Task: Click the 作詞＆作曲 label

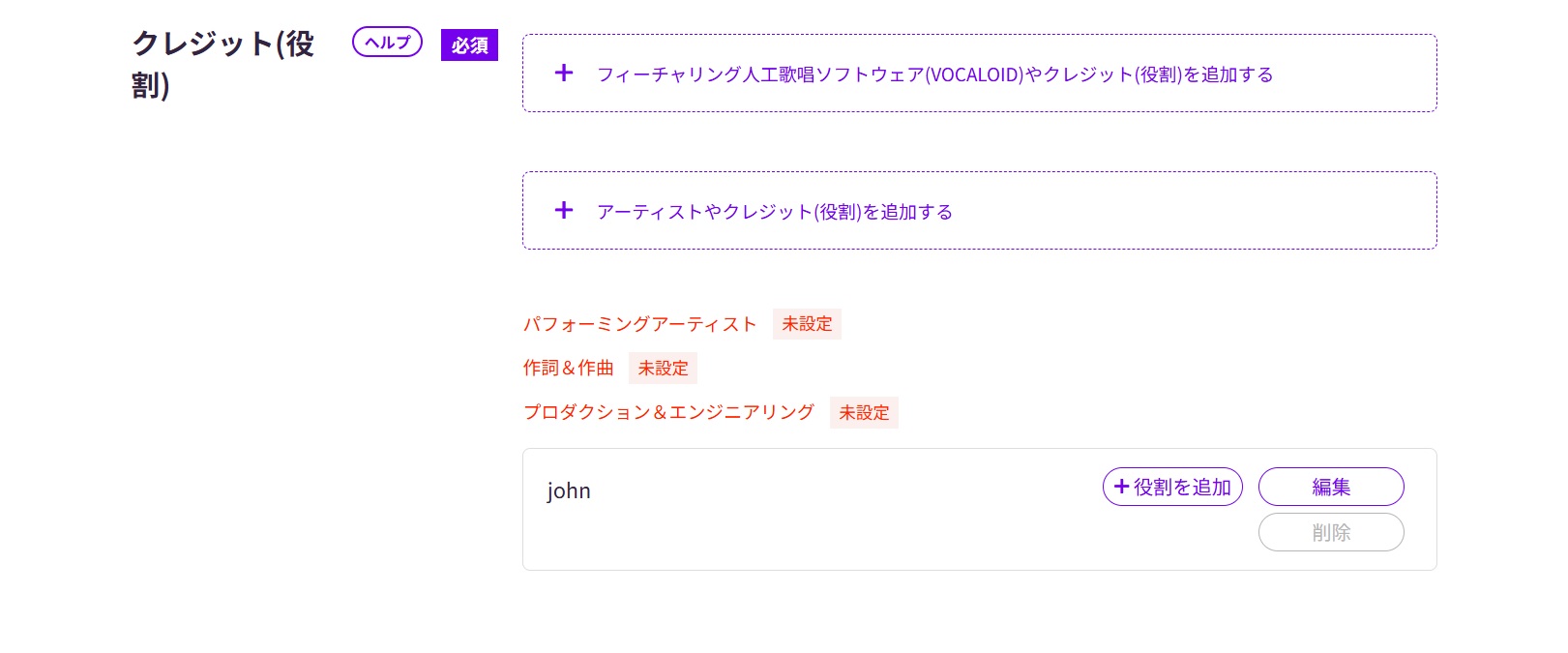Action: (568, 369)
